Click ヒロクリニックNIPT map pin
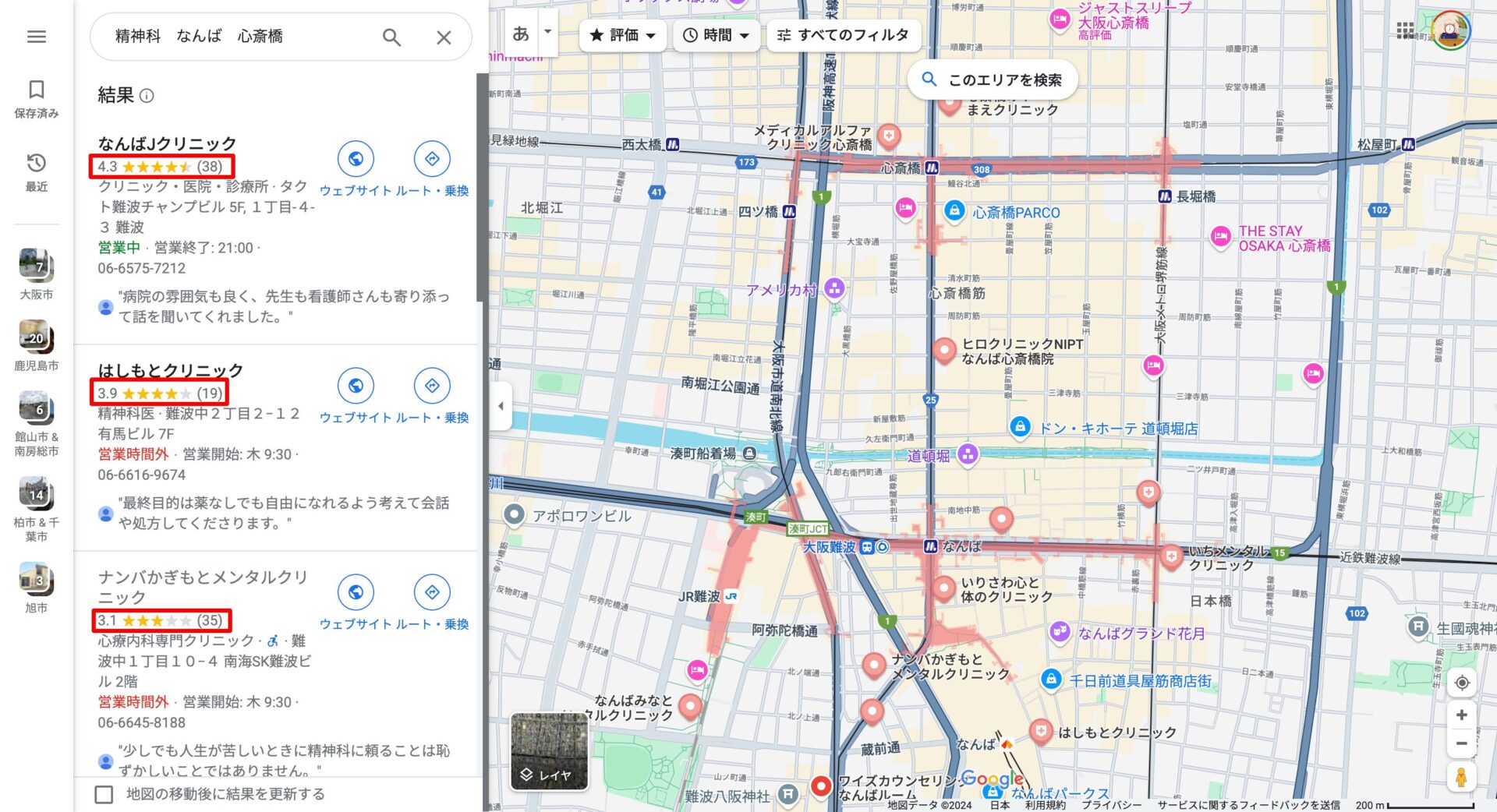This screenshot has height=812, width=1497. click(944, 351)
